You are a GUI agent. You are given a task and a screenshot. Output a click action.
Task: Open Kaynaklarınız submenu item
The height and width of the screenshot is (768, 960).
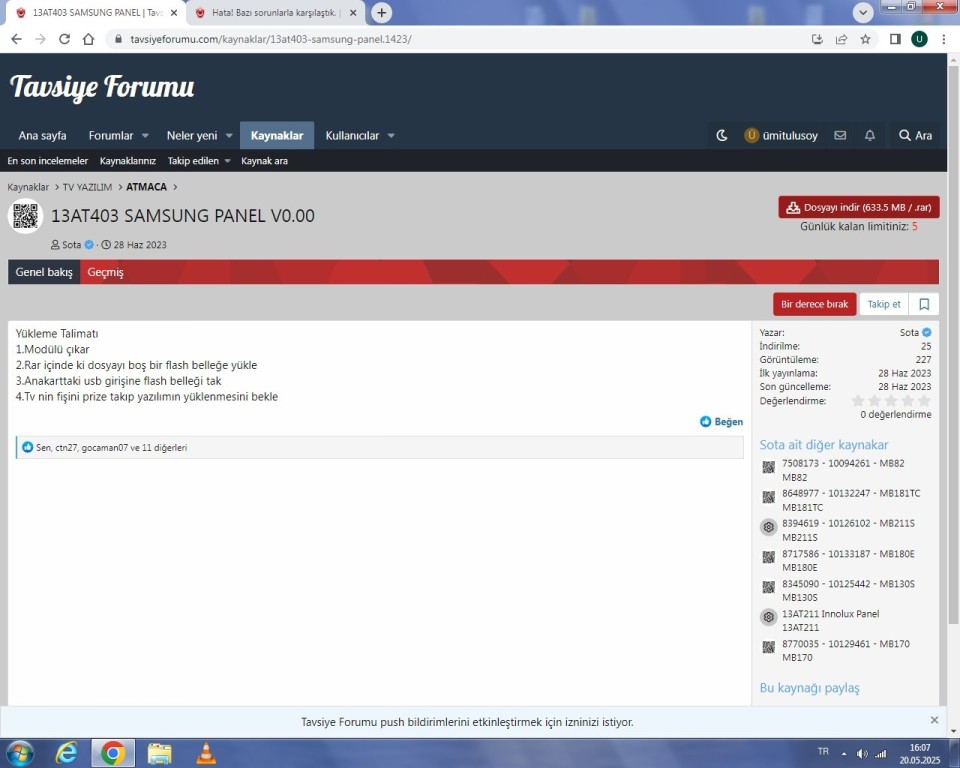point(128,161)
